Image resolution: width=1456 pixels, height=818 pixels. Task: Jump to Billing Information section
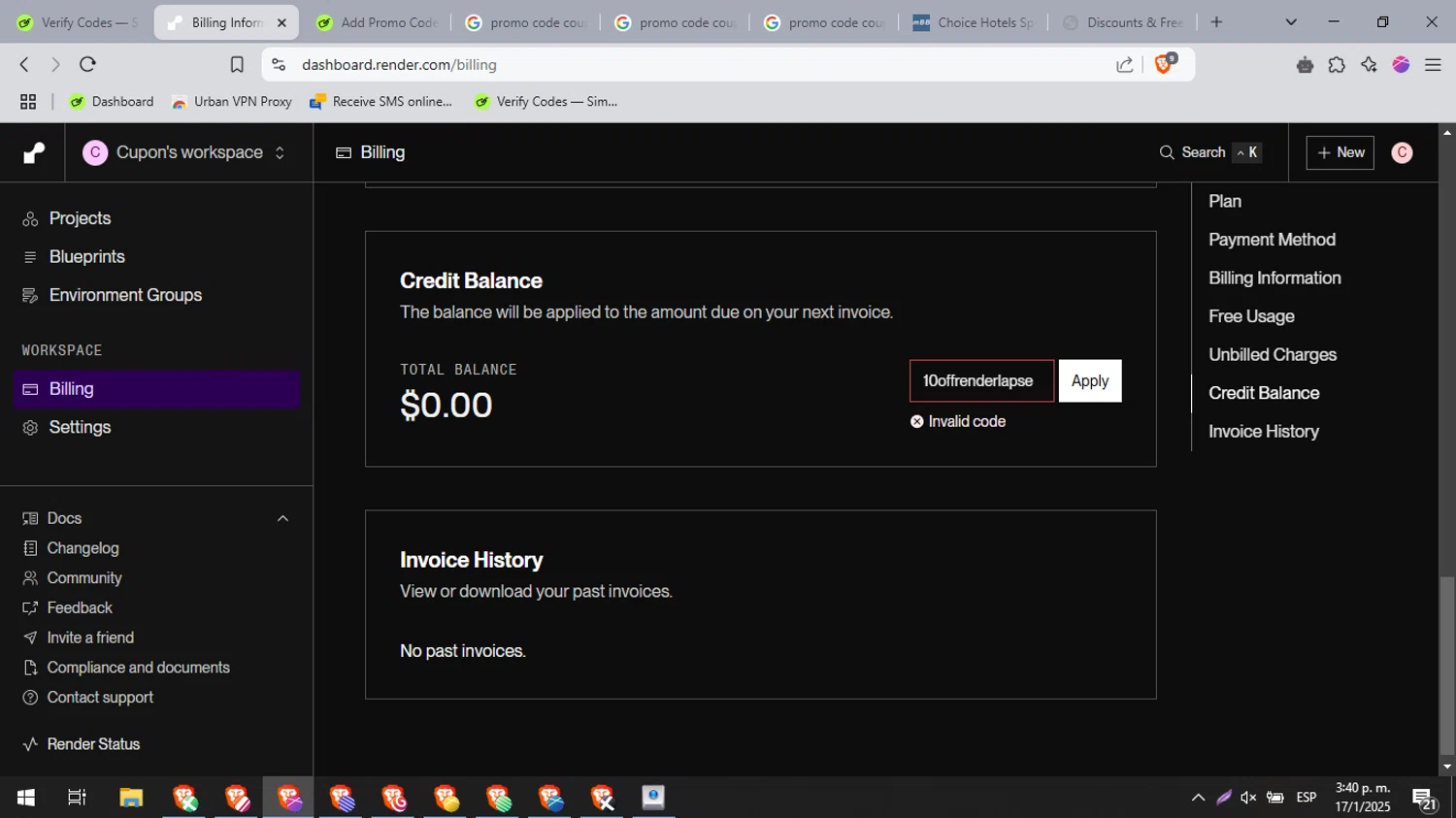(x=1274, y=278)
